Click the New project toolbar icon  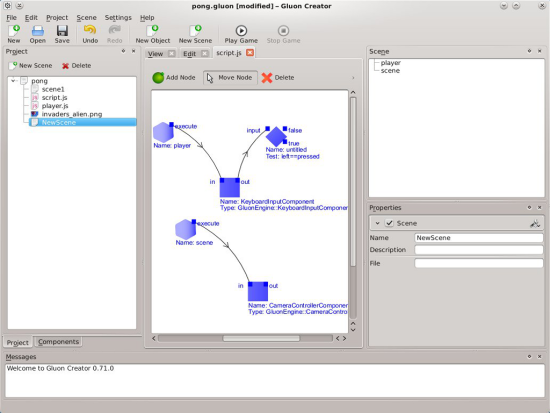pos(14,34)
